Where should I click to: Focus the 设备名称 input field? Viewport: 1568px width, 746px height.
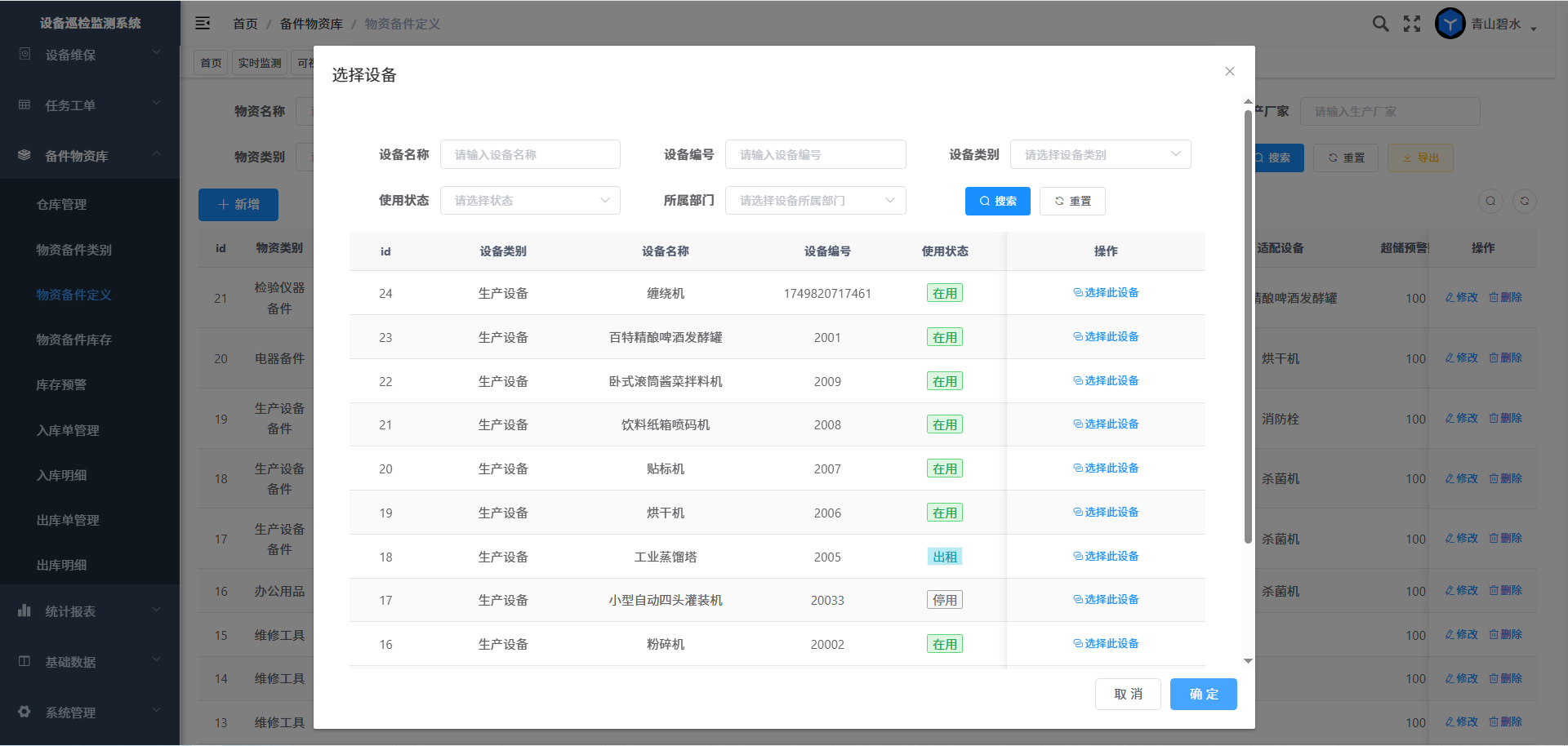(x=530, y=154)
